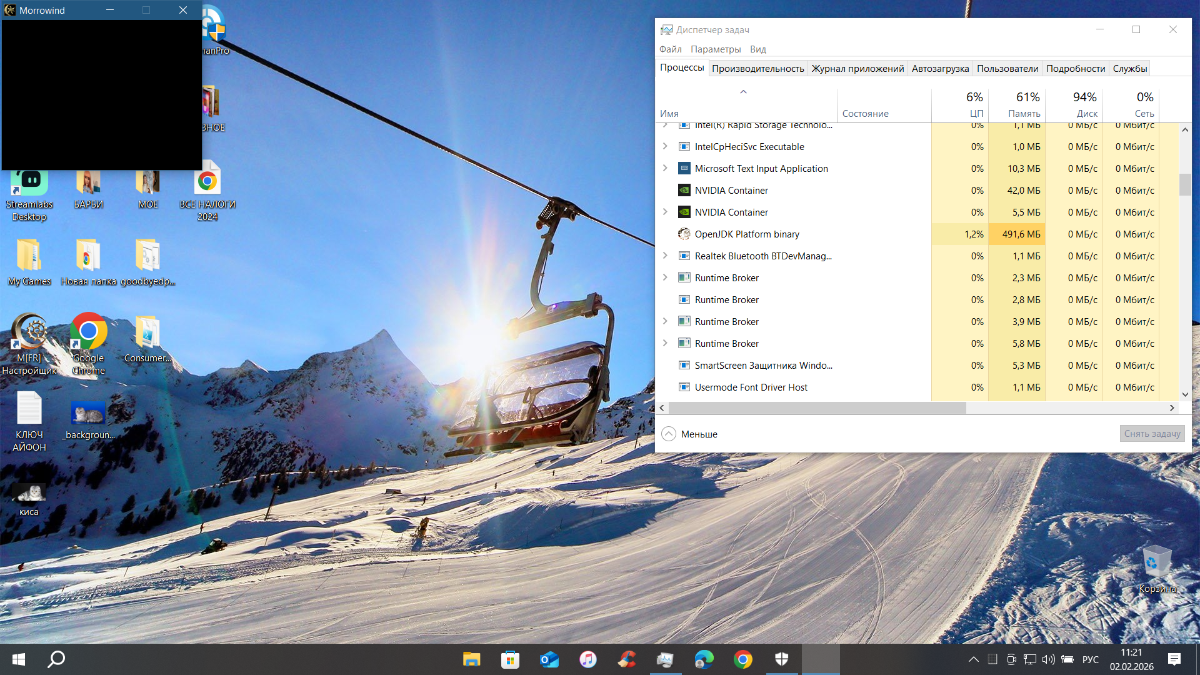Image resolution: width=1200 pixels, height=675 pixels.
Task: Open the Recycle Bin on the desktop
Action: (1157, 563)
